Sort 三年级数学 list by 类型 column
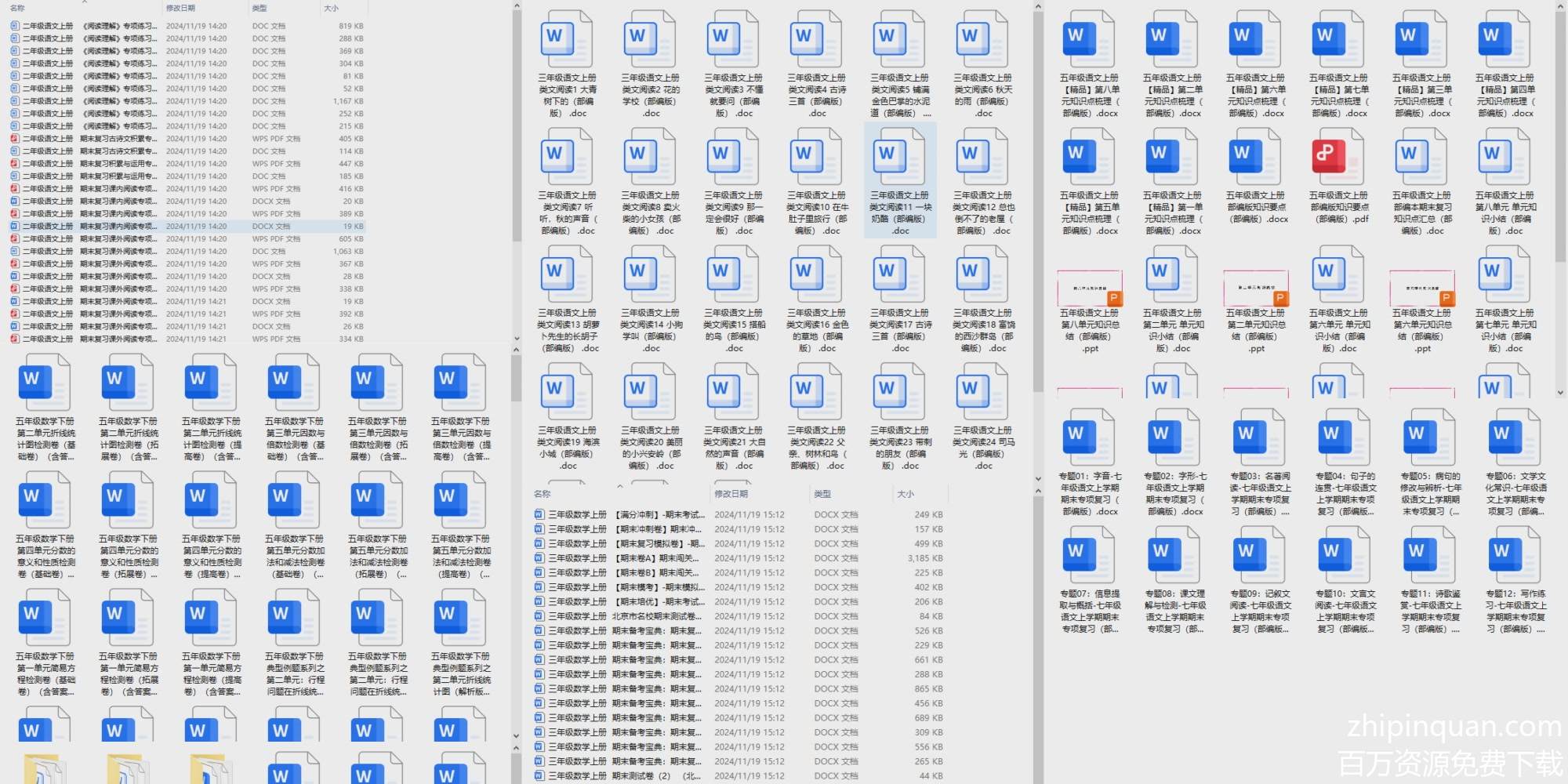This screenshot has width=1568, height=784. [822, 494]
